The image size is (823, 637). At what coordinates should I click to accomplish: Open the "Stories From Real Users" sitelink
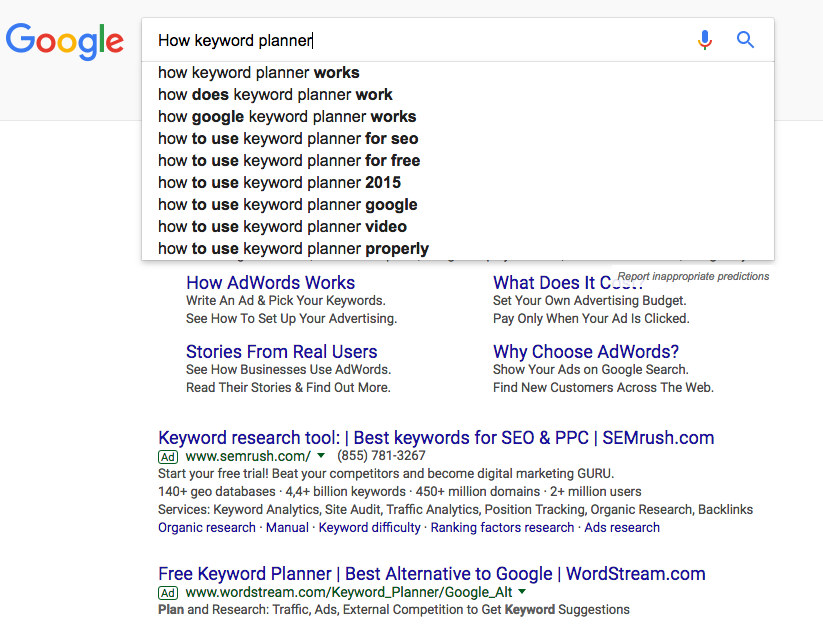(x=281, y=352)
